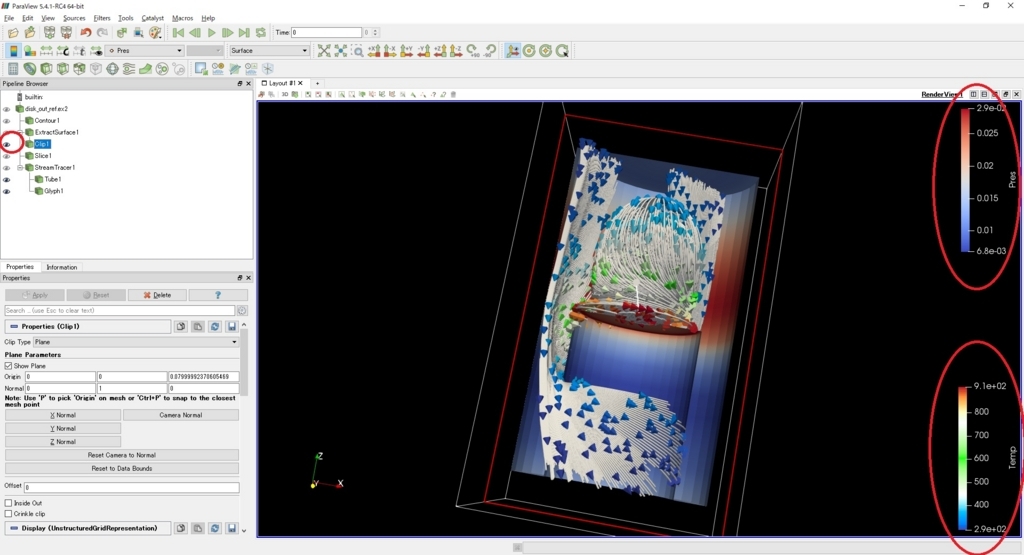Click the Z Normal button
Viewport: 1024px width, 555px height.
pyautogui.click(x=63, y=442)
